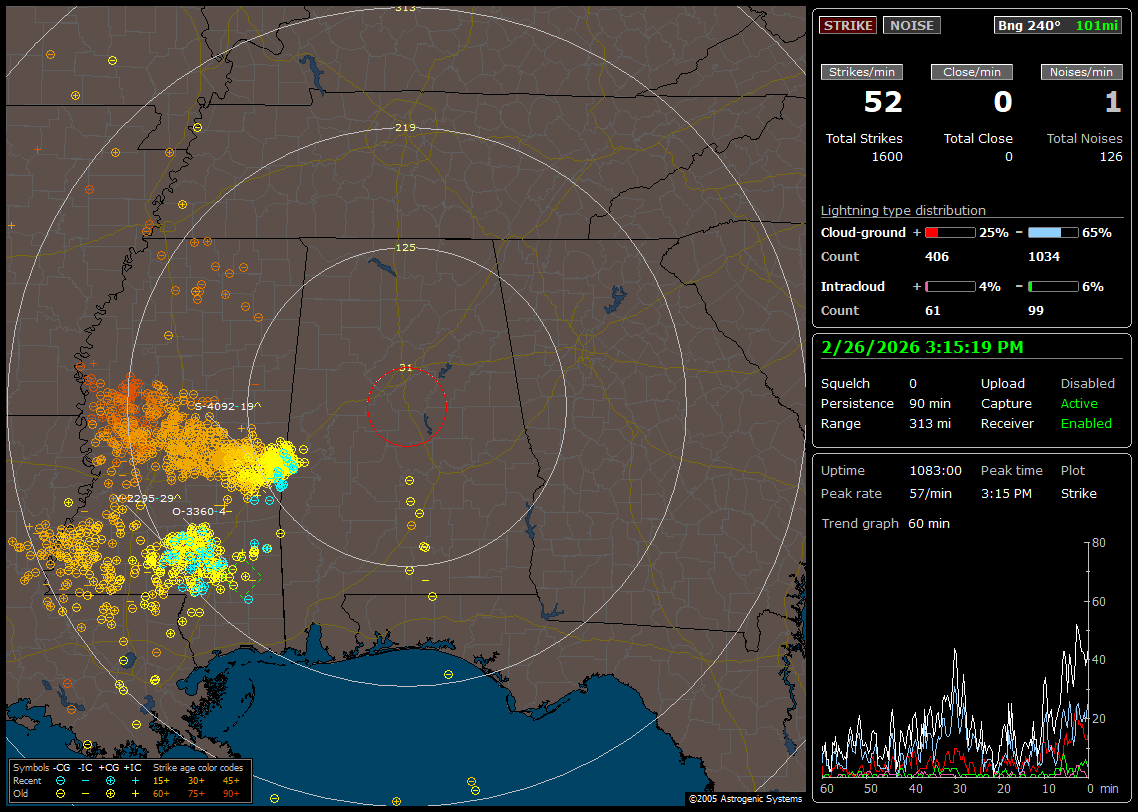This screenshot has height=812, width=1138.
Task: Click the recent positive cloud-ground legend symbol
Action: coord(110,780)
